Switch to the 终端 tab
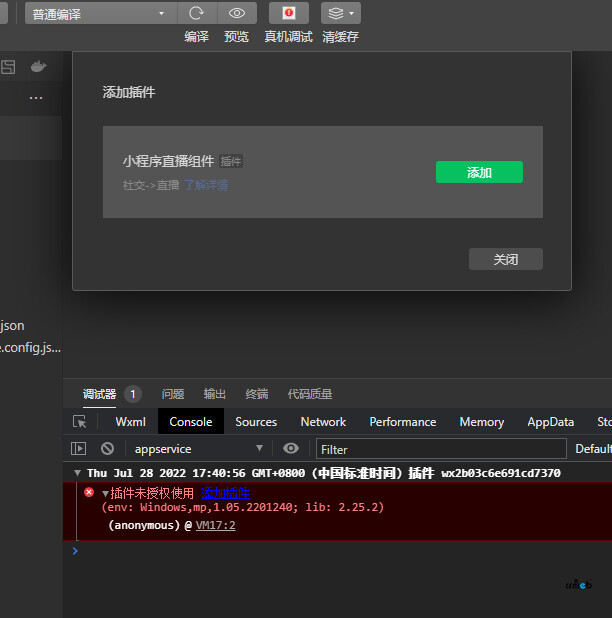612x618 pixels. click(x=257, y=394)
